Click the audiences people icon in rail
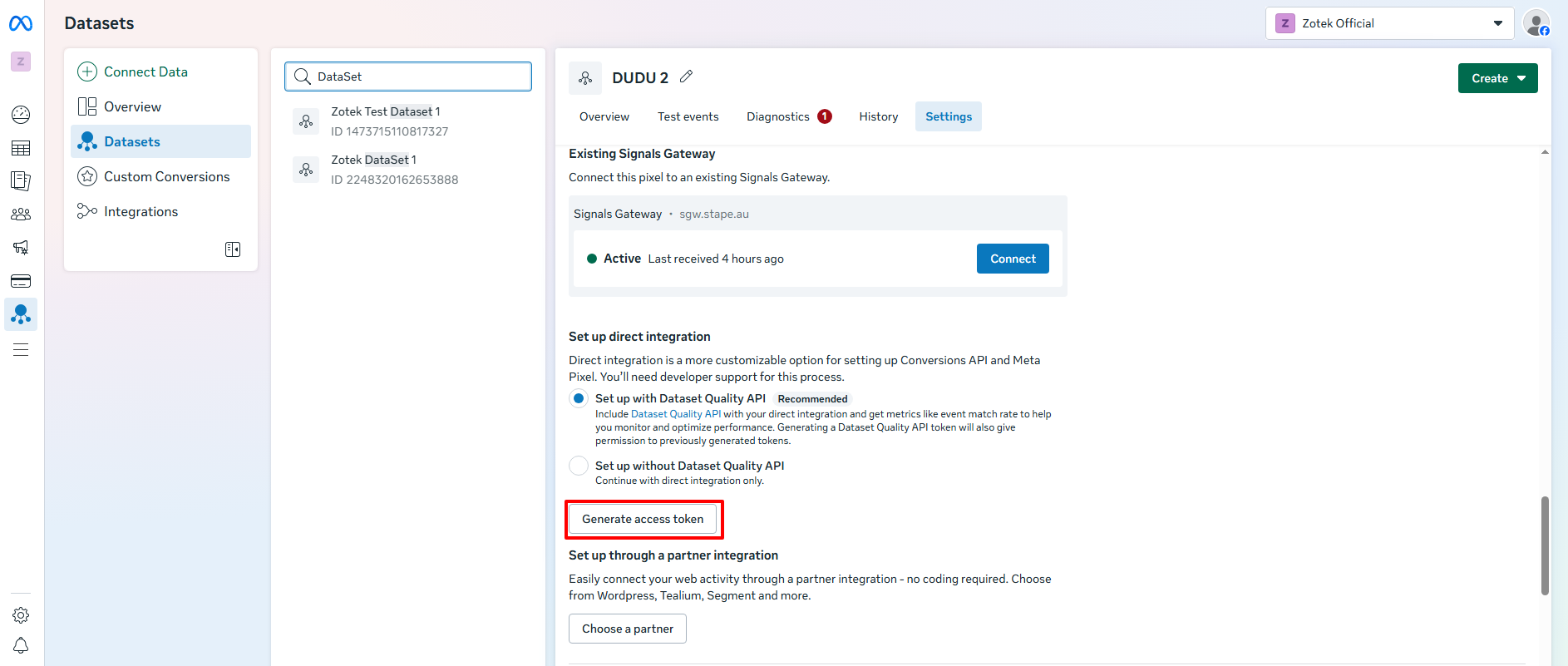 click(x=21, y=215)
